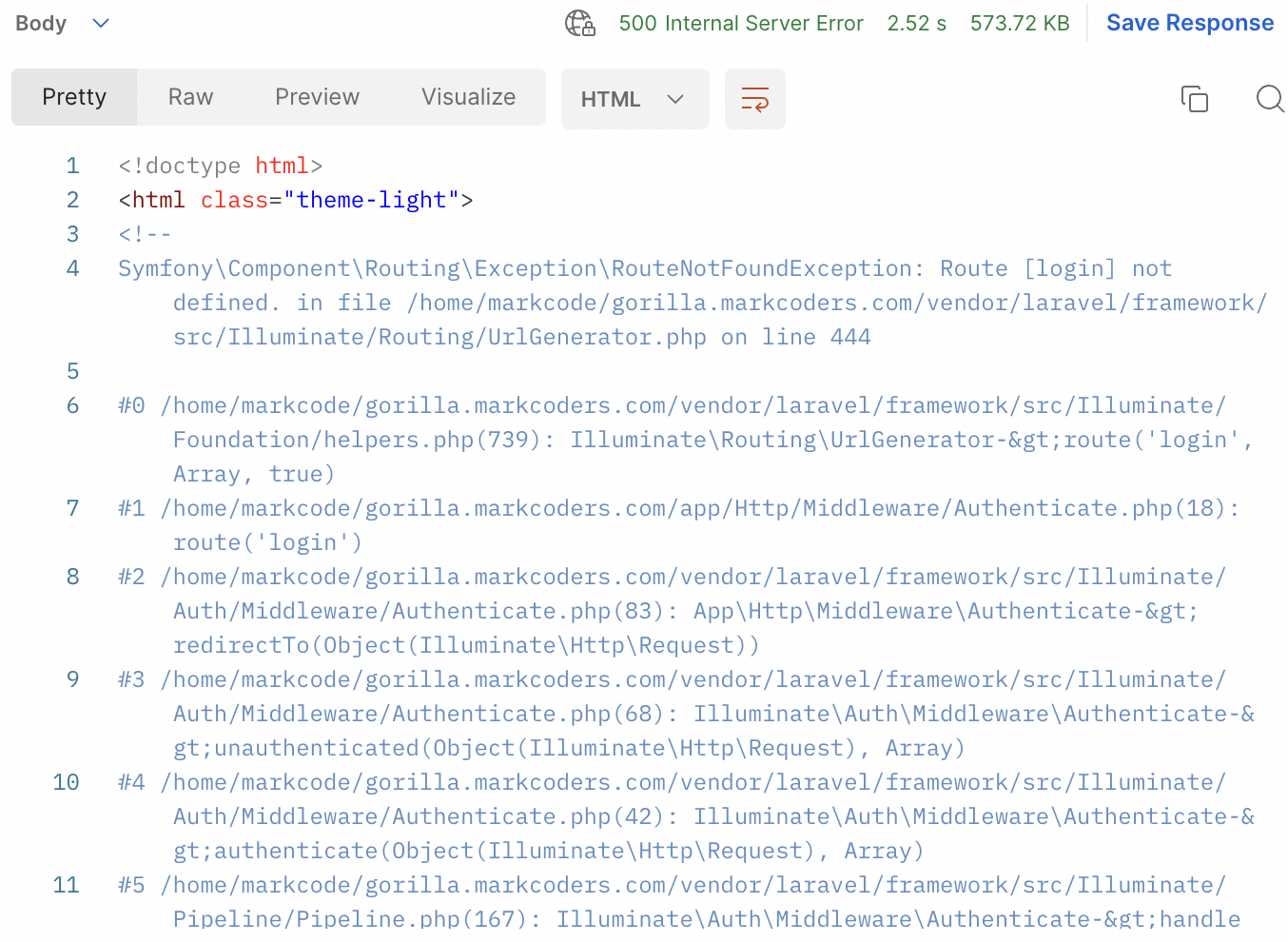Image resolution: width=1288 pixels, height=942 pixels.
Task: Select the Preview tab
Action: pos(317,97)
